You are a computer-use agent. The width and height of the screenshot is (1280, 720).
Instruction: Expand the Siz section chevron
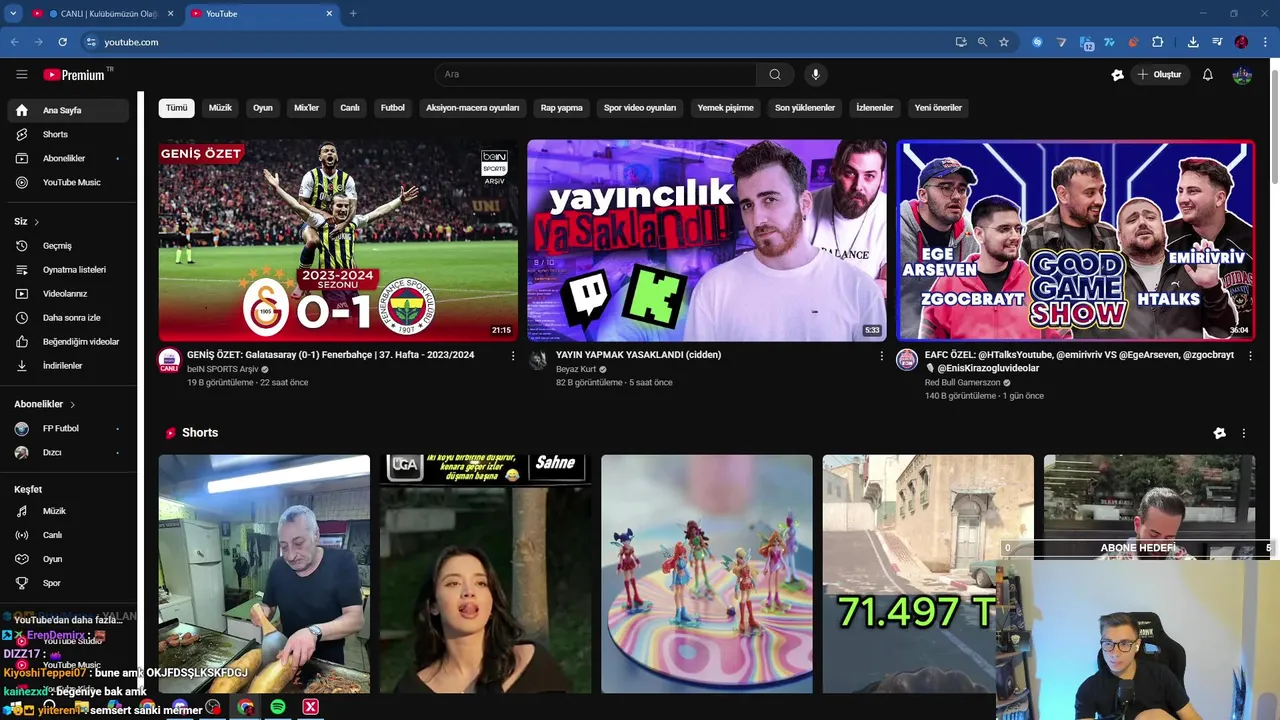pyautogui.click(x=37, y=222)
